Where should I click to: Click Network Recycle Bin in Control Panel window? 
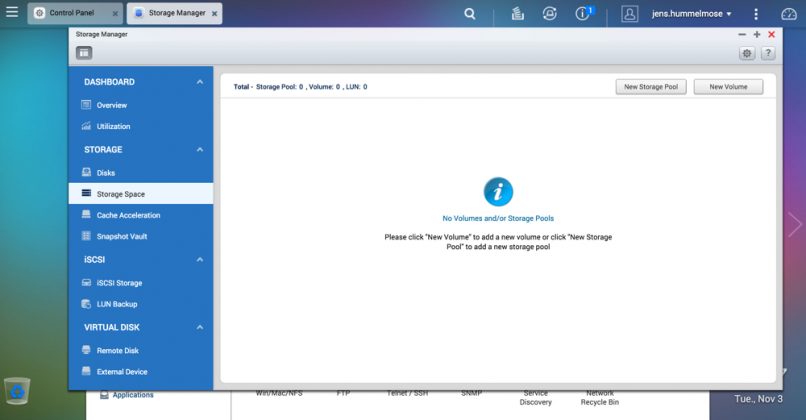click(600, 397)
